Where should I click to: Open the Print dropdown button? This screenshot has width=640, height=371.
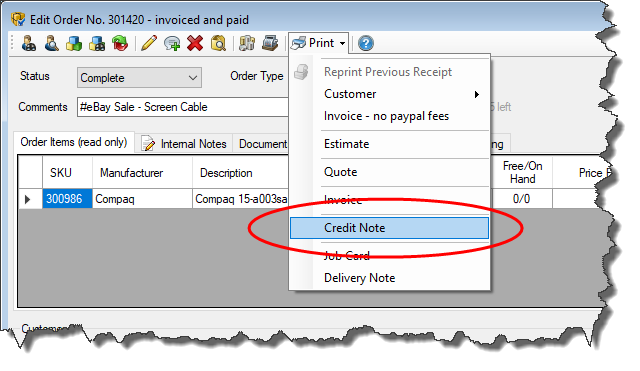click(318, 43)
